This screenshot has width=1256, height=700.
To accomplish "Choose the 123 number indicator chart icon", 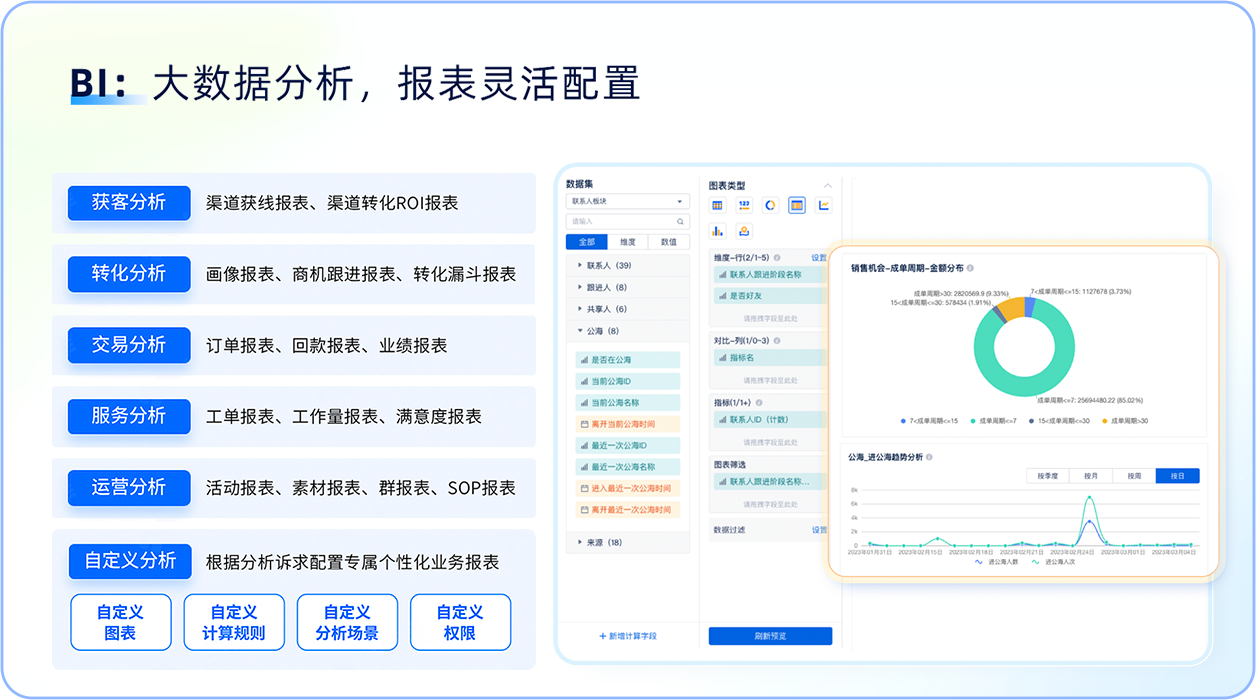I will (744, 205).
